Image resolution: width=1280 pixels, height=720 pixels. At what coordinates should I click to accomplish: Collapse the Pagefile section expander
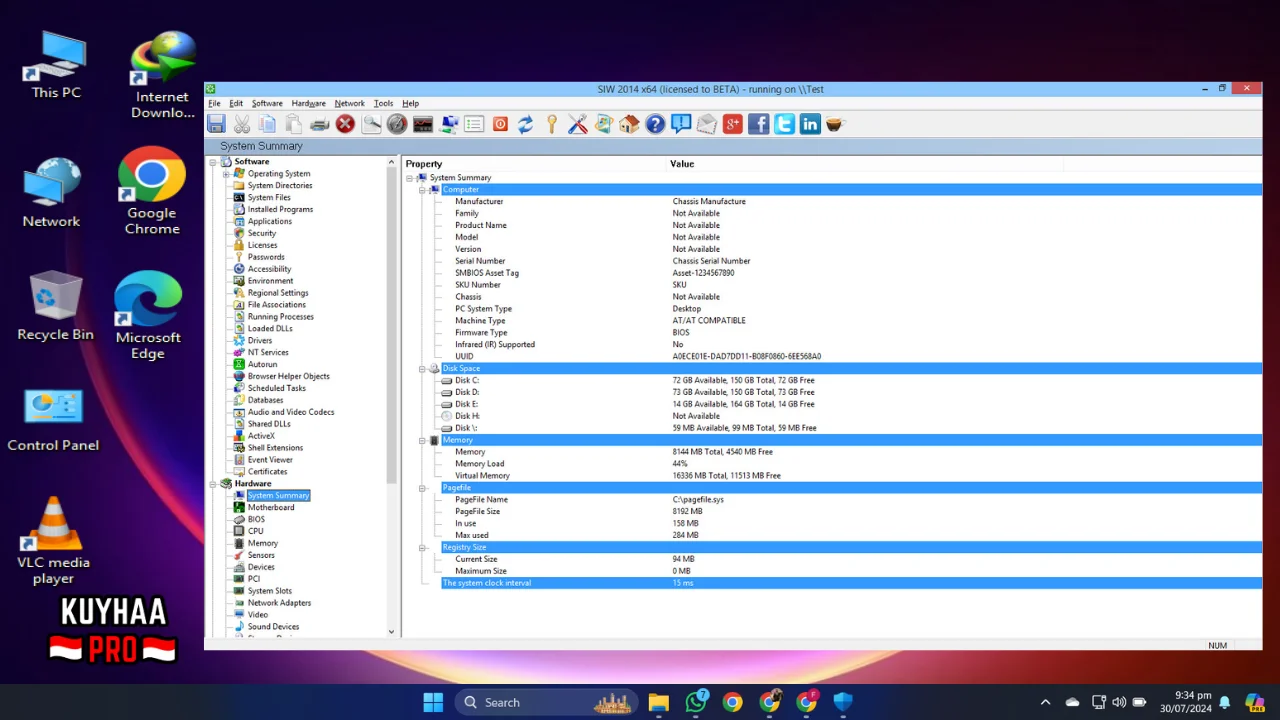click(x=423, y=488)
